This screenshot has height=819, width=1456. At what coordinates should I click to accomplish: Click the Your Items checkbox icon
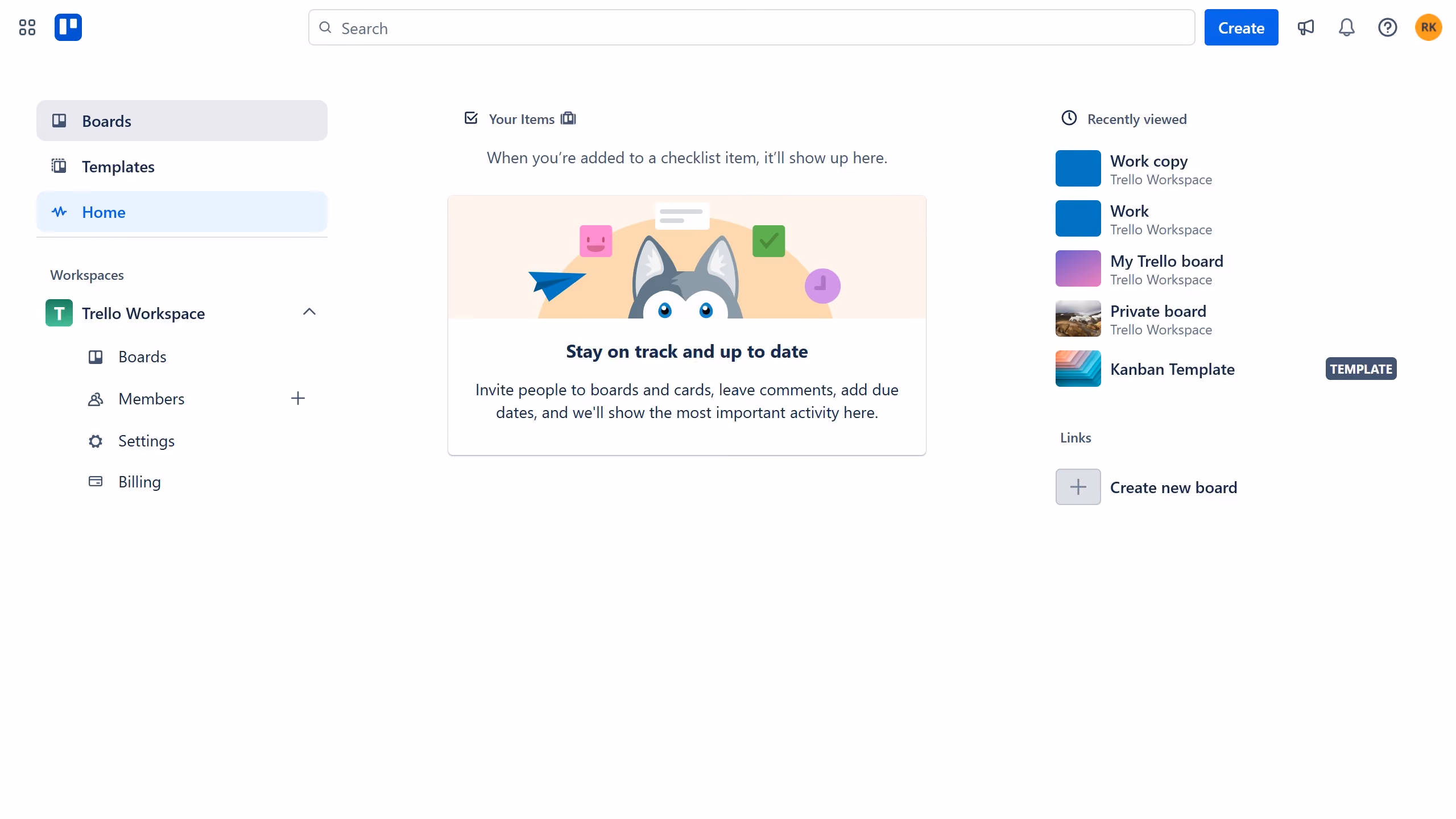pos(471,118)
